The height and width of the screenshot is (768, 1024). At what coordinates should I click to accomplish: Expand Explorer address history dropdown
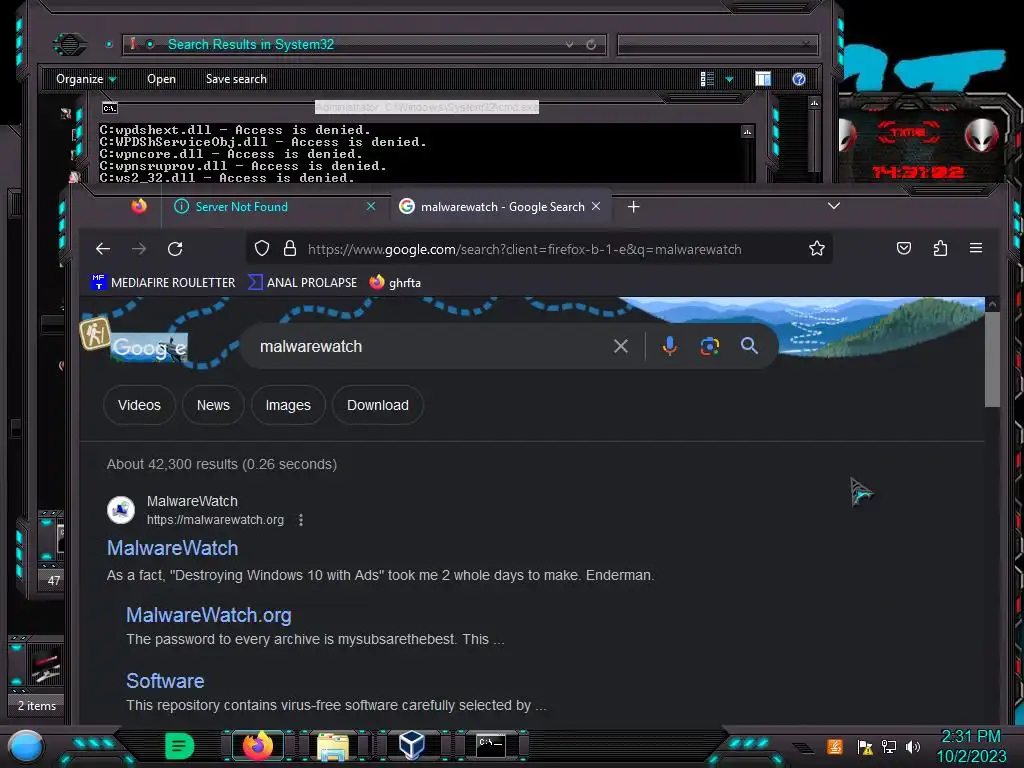click(569, 44)
